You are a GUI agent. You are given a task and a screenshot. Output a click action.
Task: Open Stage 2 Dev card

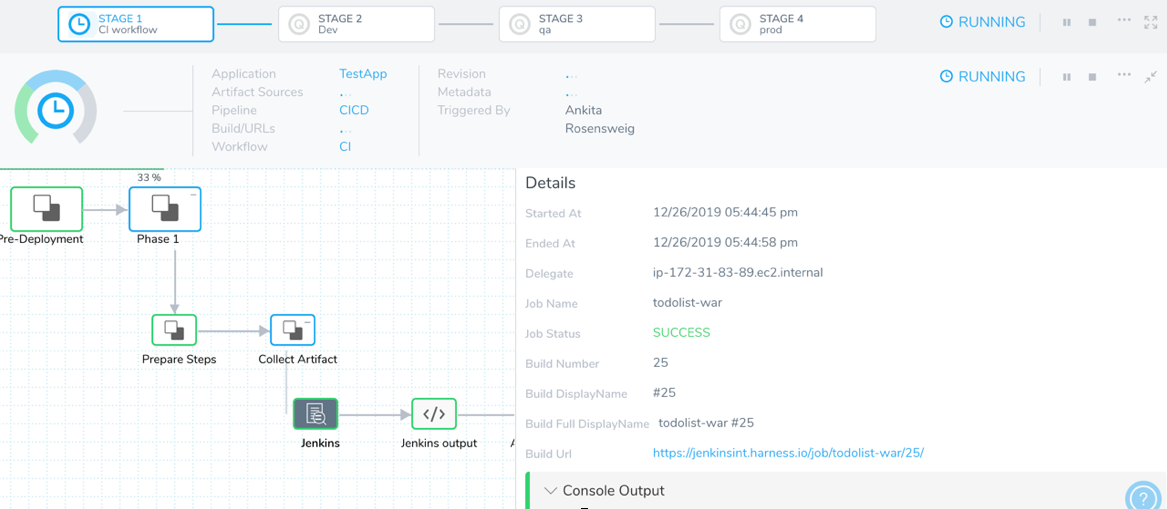[x=357, y=25]
